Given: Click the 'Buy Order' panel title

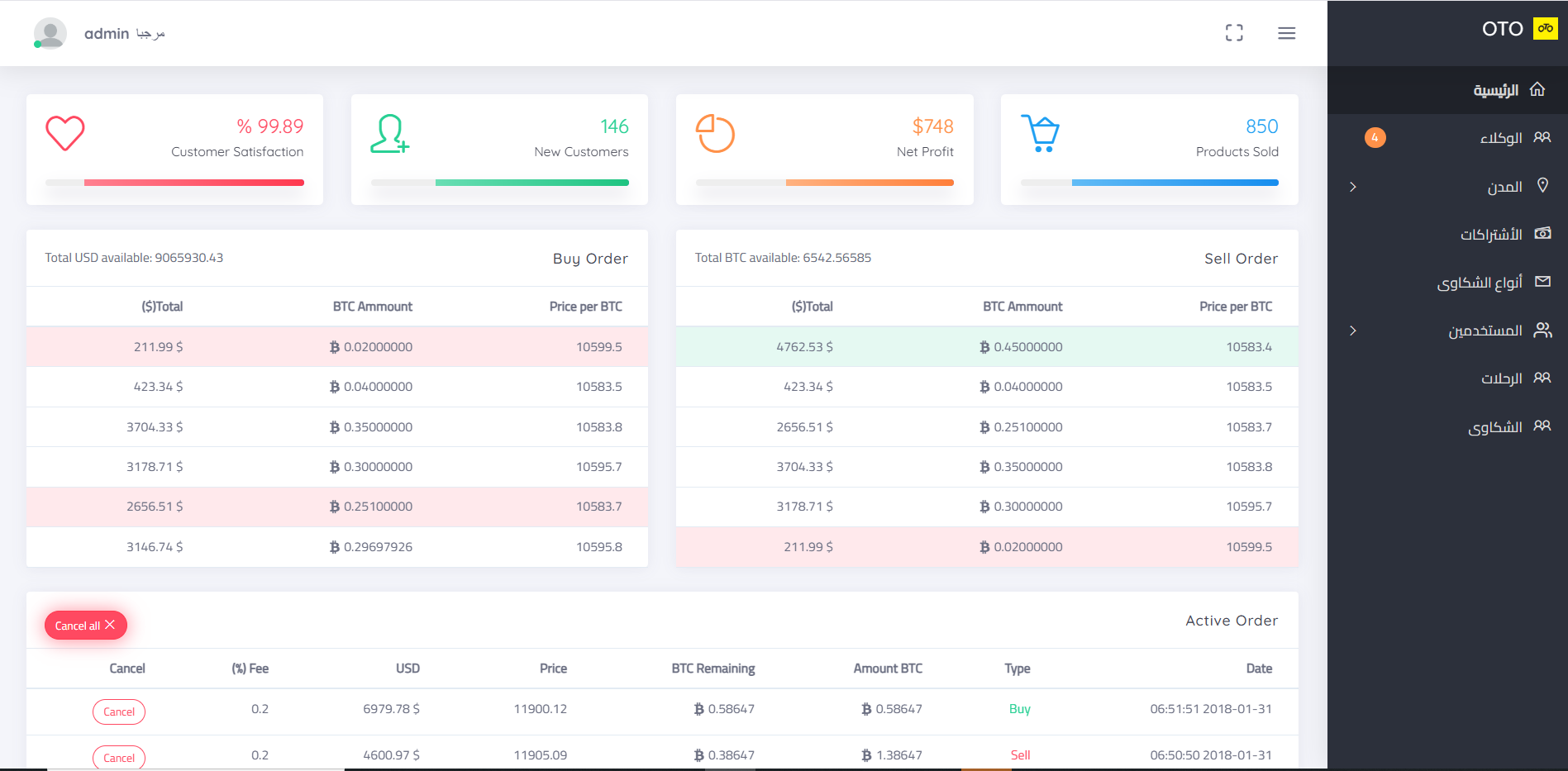Looking at the screenshot, I should click(590, 259).
